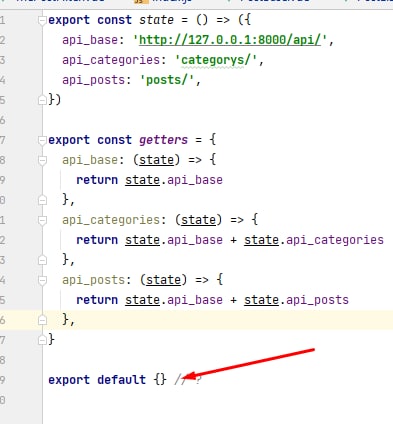This screenshot has height=424, width=393.
Task: Click fold end marker on the highlighted '},' line
Action: 42,320
